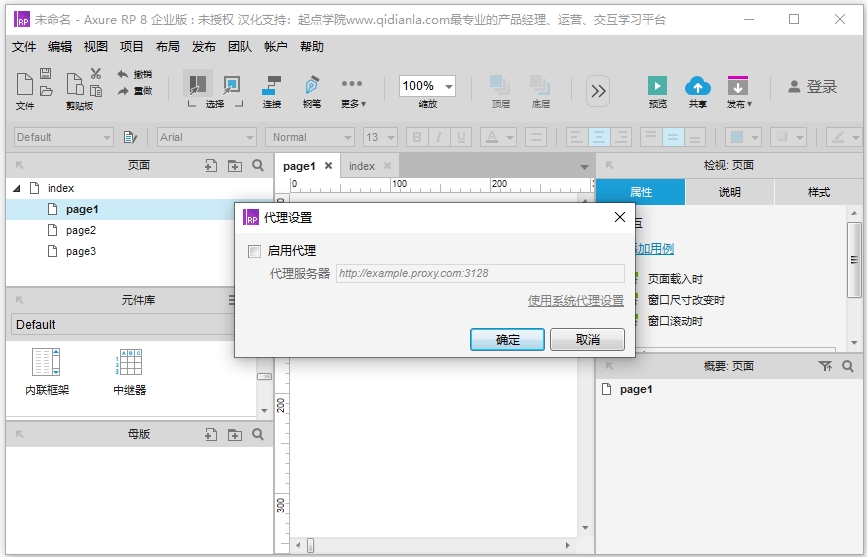Image resolution: width=867 pixels, height=557 pixels.
Task: Click the 确定 button in proxy dialog
Action: 508,340
